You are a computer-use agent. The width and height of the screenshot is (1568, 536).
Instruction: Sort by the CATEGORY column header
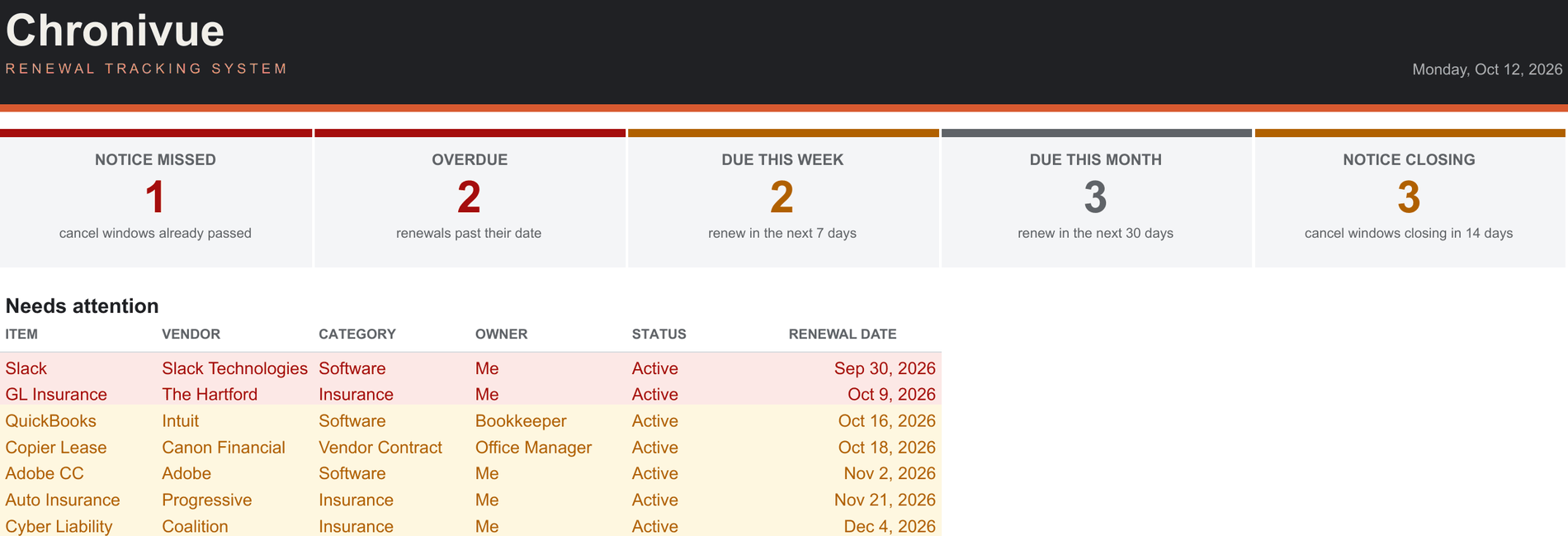(x=357, y=334)
